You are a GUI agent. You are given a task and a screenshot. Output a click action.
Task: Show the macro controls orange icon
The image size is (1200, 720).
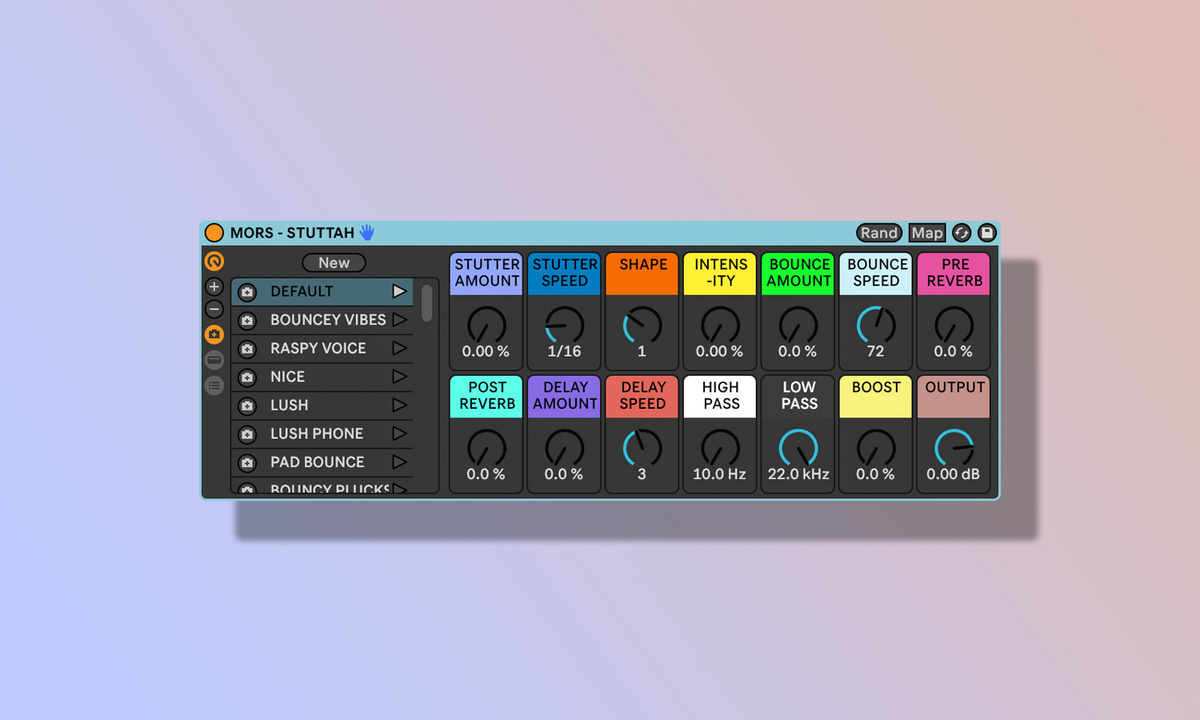[214, 262]
